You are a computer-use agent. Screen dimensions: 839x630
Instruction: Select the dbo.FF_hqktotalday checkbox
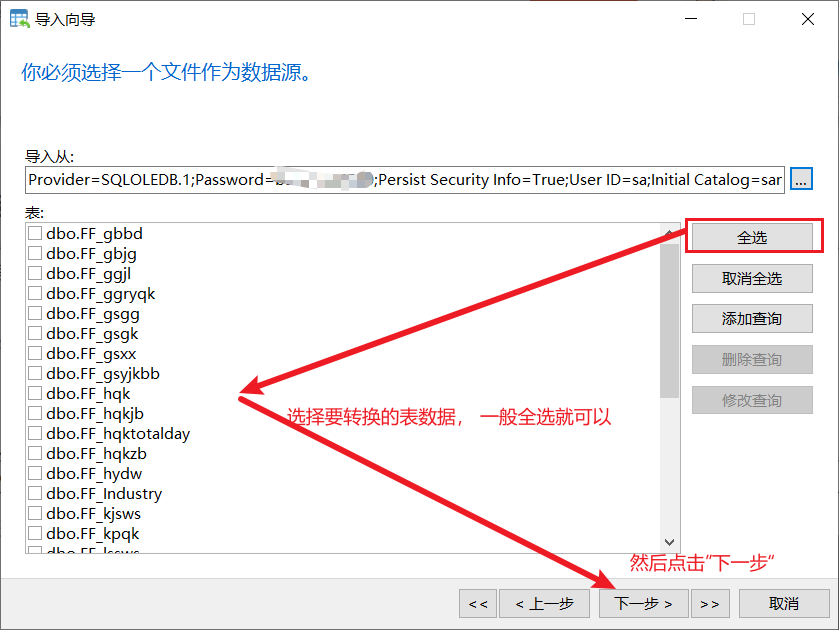[35, 434]
